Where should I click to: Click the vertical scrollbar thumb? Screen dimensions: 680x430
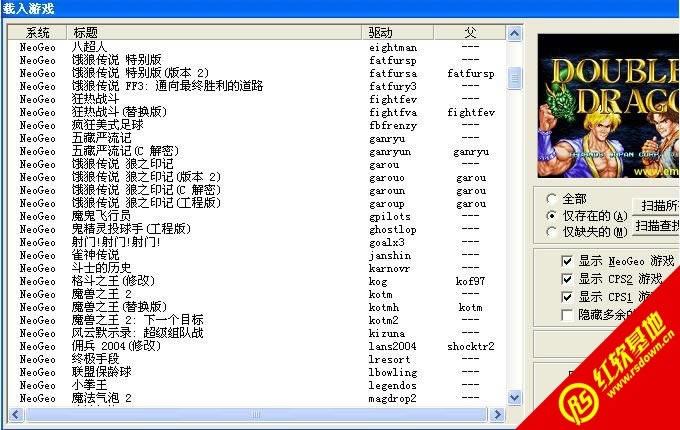pos(514,78)
